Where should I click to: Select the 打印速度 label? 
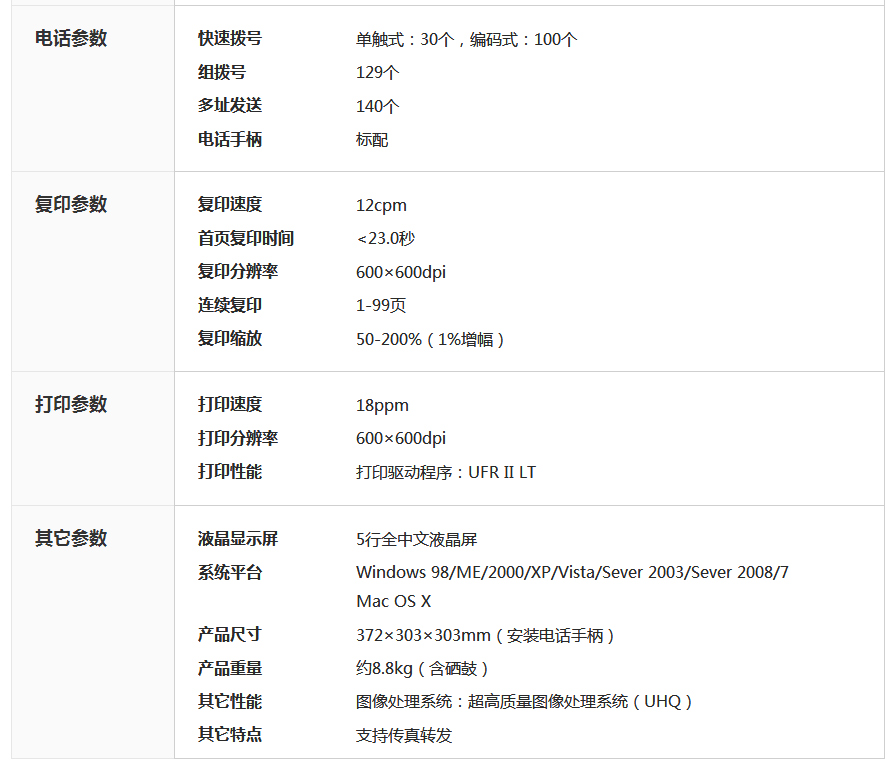click(x=230, y=405)
